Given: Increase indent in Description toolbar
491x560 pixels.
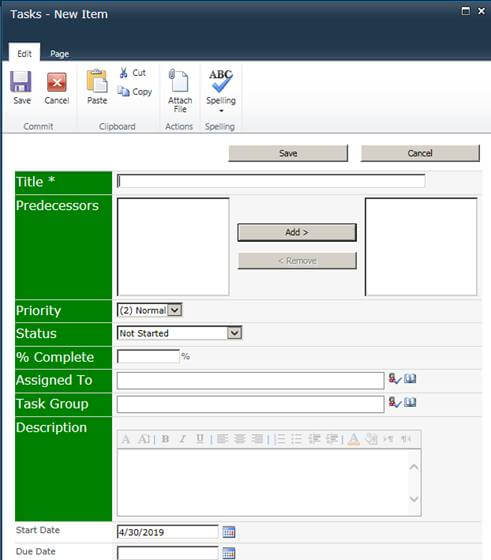Looking at the screenshot, I should [x=332, y=439].
